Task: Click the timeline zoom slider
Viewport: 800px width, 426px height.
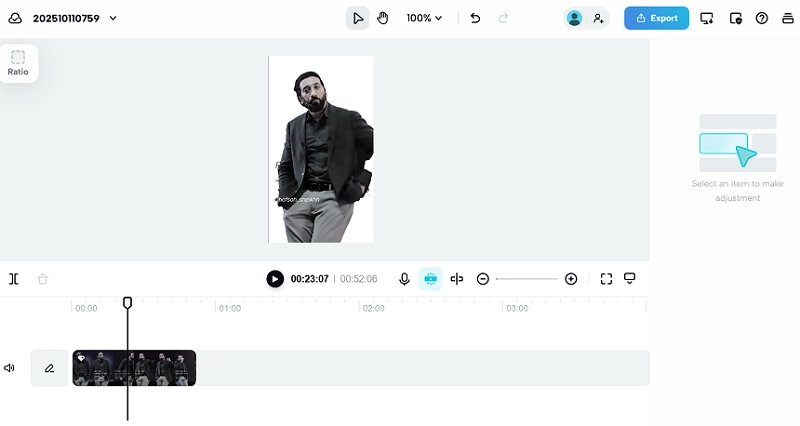Action: (x=527, y=279)
